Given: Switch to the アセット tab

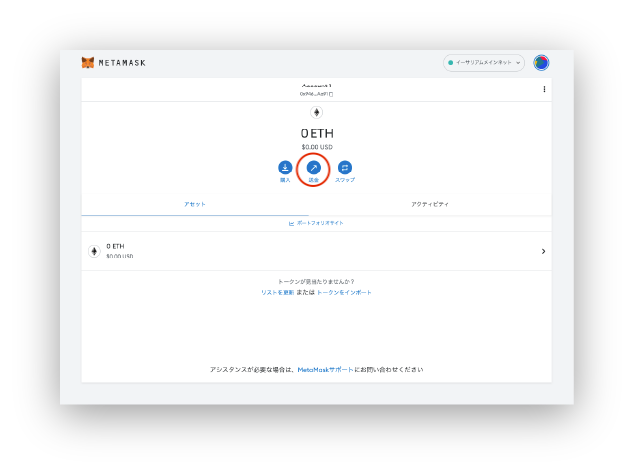Looking at the screenshot, I should click(x=195, y=204).
